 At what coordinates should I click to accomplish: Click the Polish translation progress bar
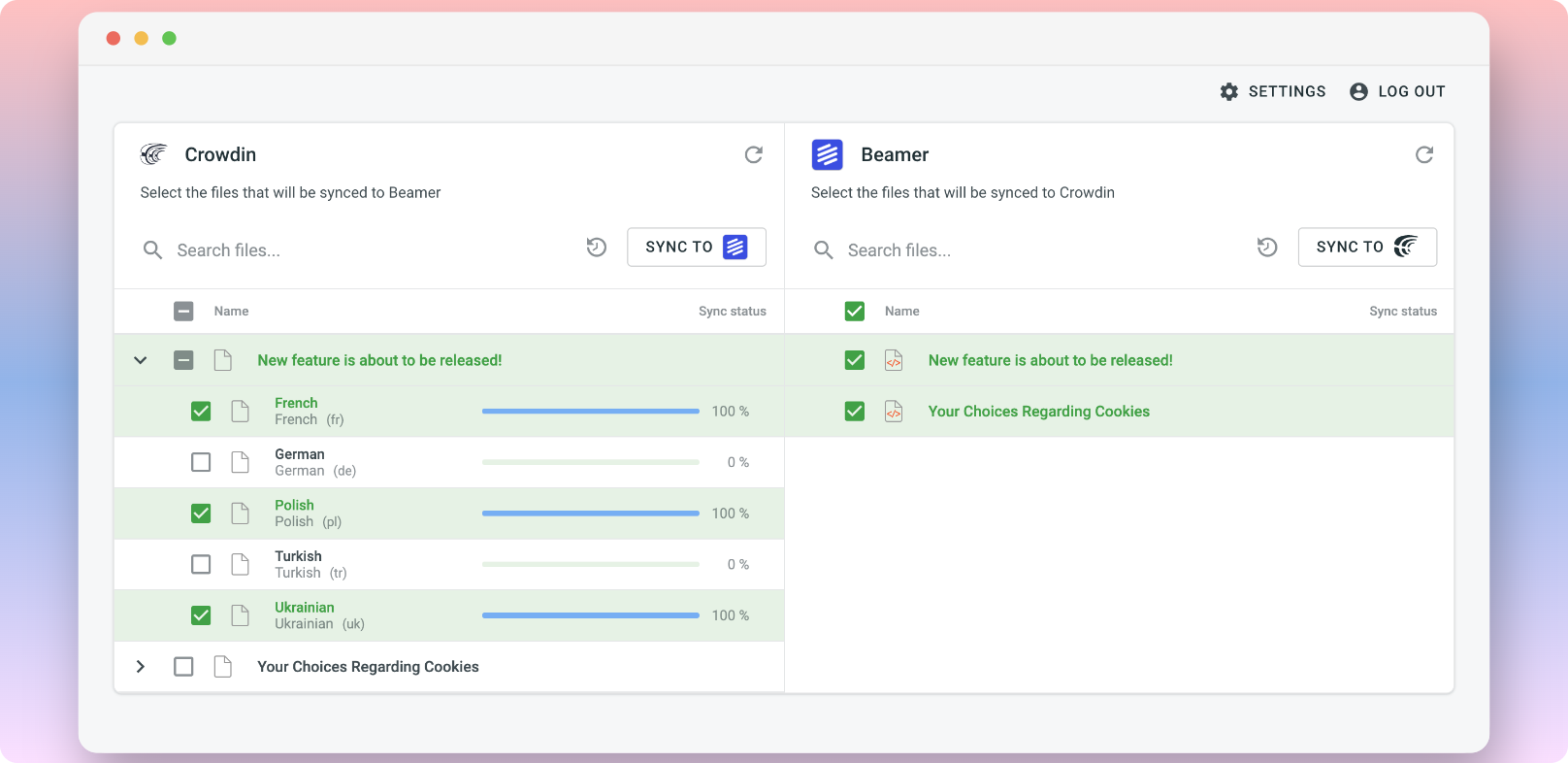tap(591, 514)
